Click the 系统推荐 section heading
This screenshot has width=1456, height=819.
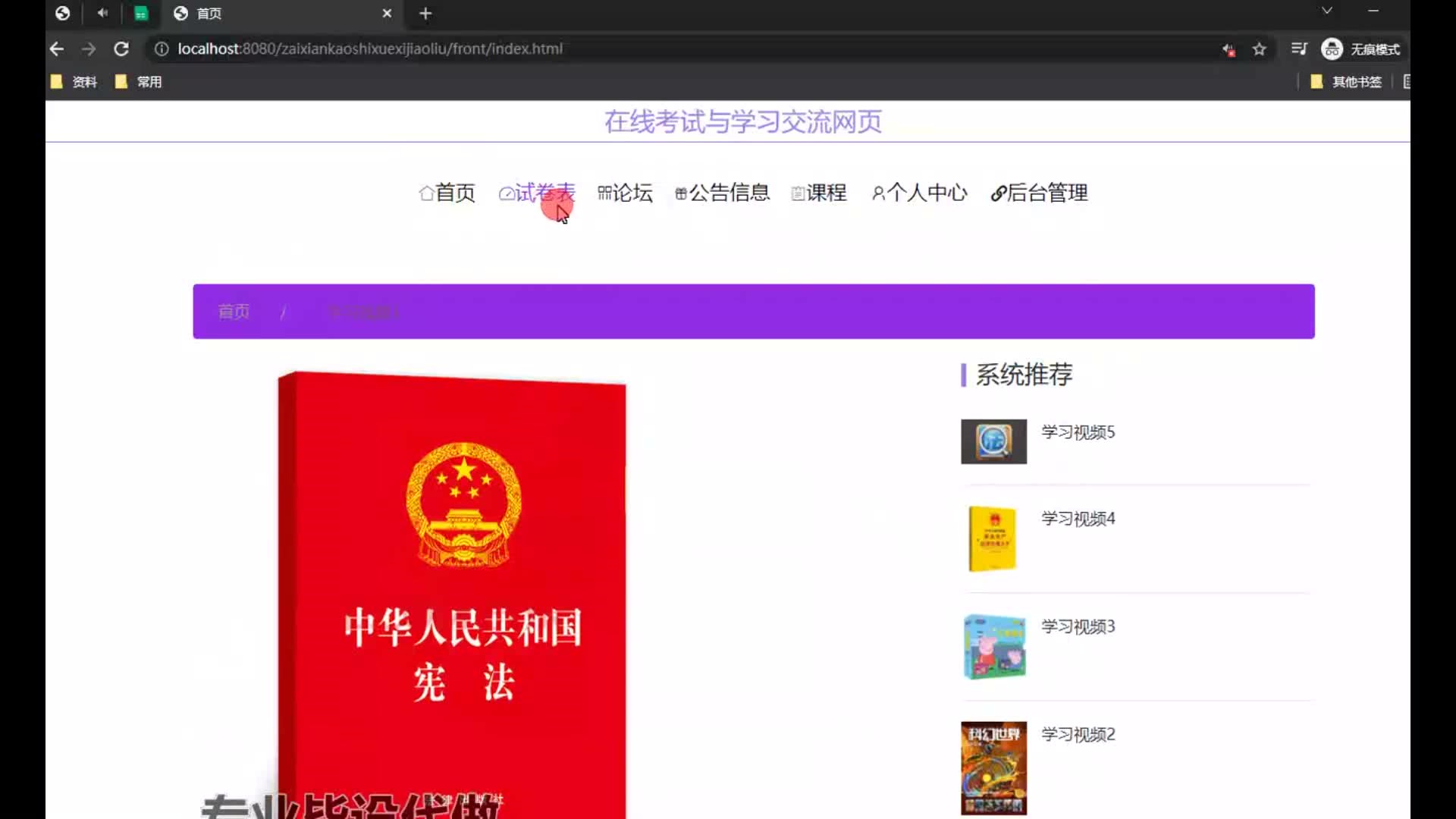[x=1024, y=375]
